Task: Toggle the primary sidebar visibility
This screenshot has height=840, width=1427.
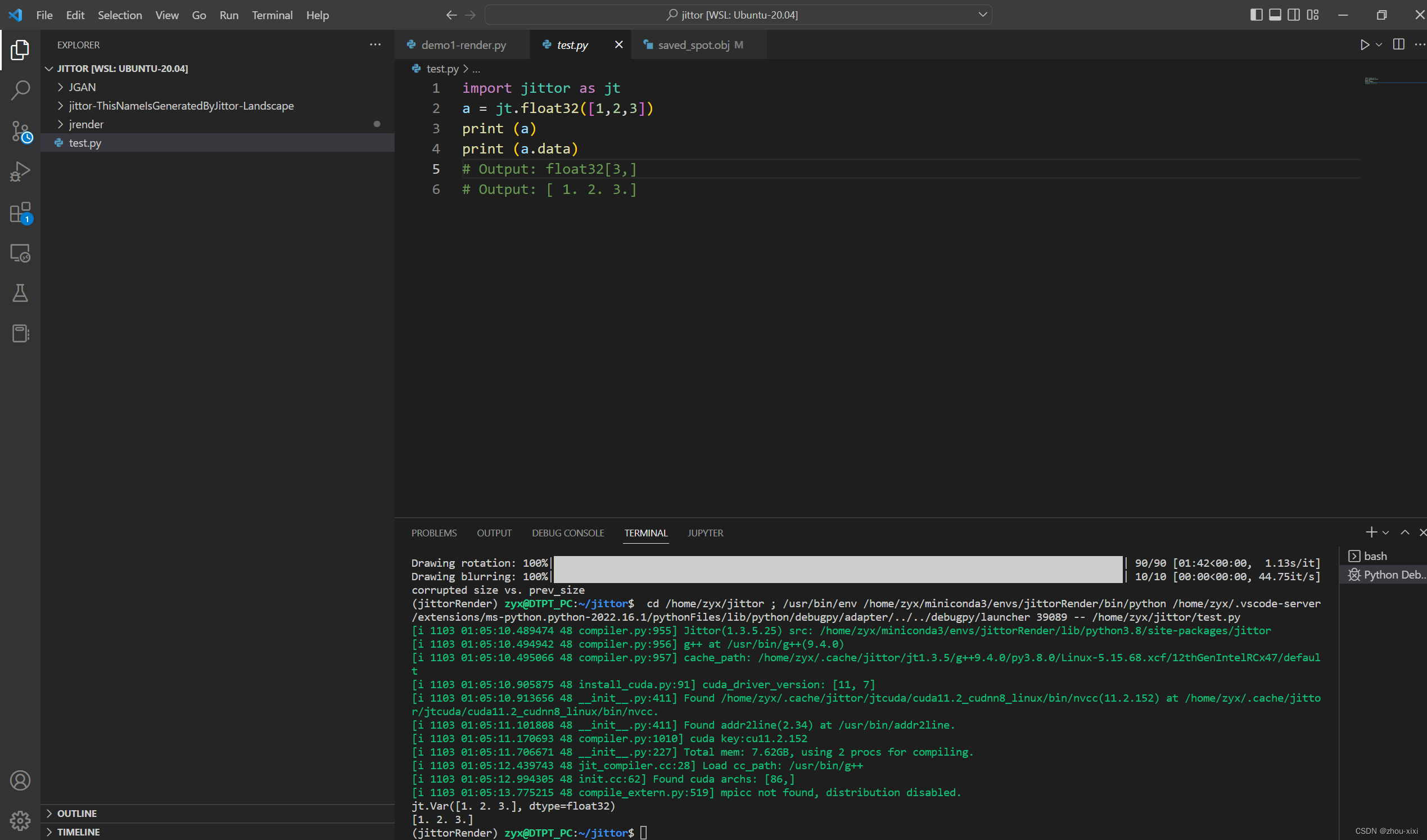Action: [x=1256, y=15]
